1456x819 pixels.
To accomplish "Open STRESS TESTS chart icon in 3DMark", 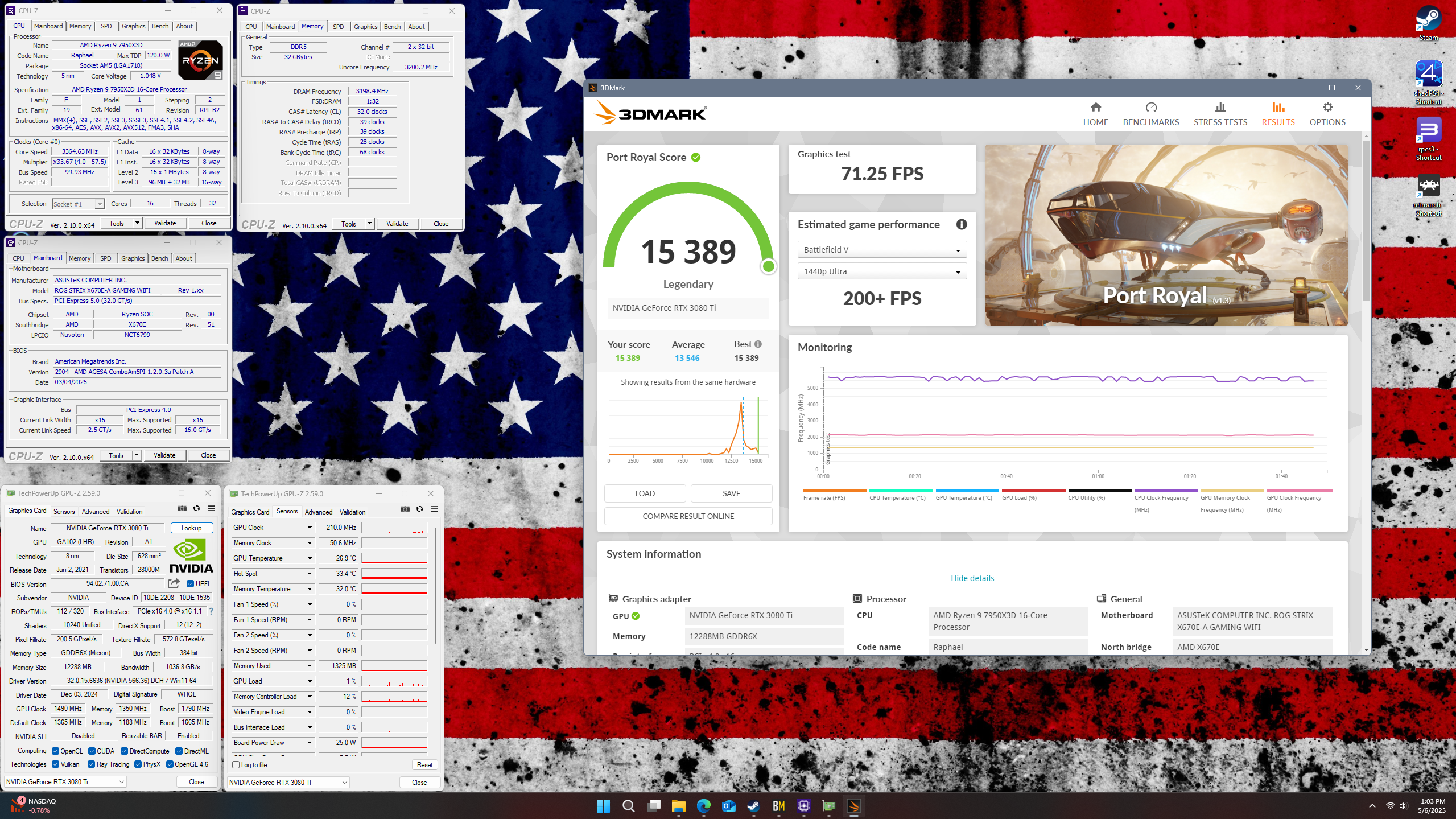I will pyautogui.click(x=1220, y=107).
